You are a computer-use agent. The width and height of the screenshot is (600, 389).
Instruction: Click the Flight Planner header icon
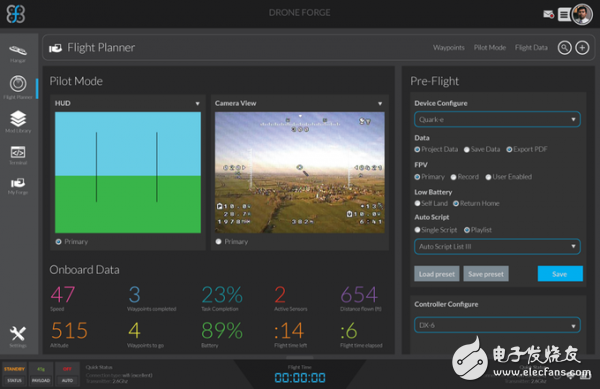tap(55, 48)
